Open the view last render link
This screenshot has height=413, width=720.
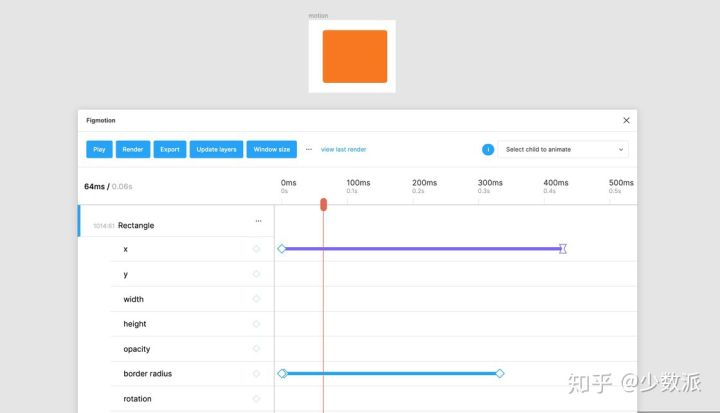pos(343,149)
